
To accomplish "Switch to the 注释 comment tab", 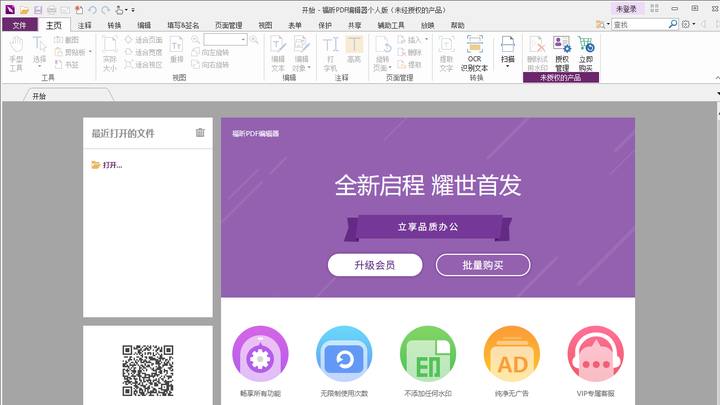I will pos(84,25).
